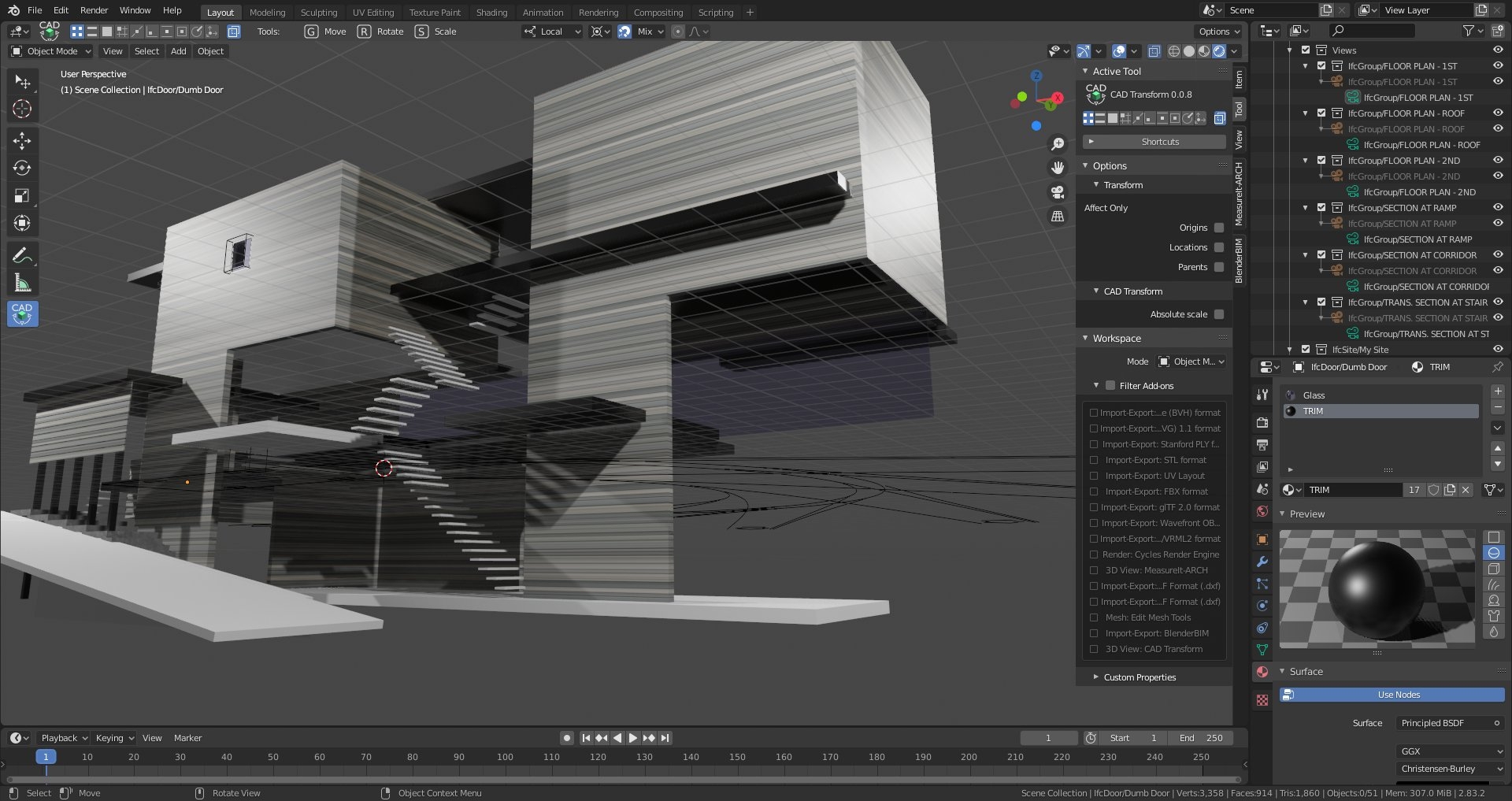
Task: Open the transform orientation dropdown showing Local
Action: (x=551, y=32)
